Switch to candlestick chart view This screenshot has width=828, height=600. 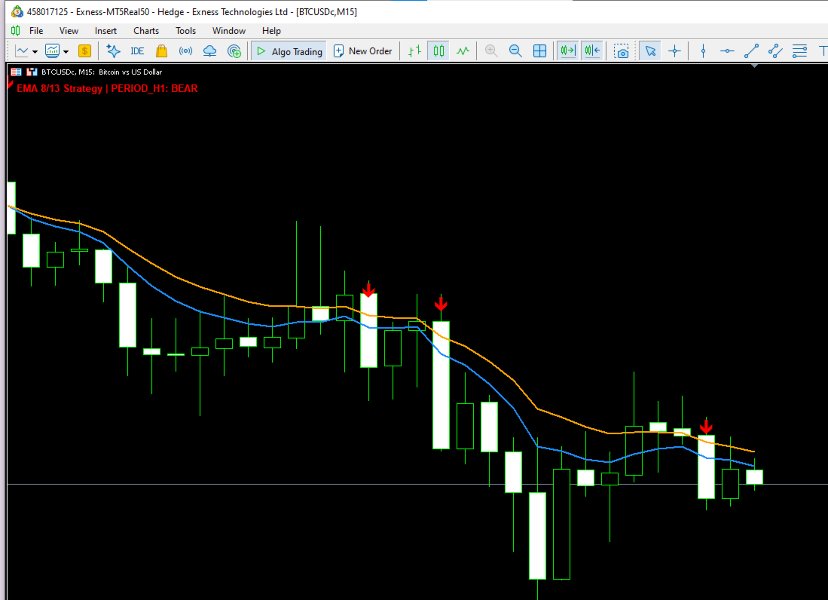tap(439, 51)
